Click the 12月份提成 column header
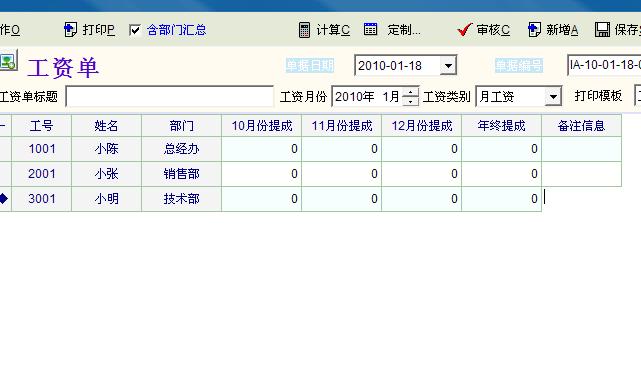641x384 pixels. [421, 126]
